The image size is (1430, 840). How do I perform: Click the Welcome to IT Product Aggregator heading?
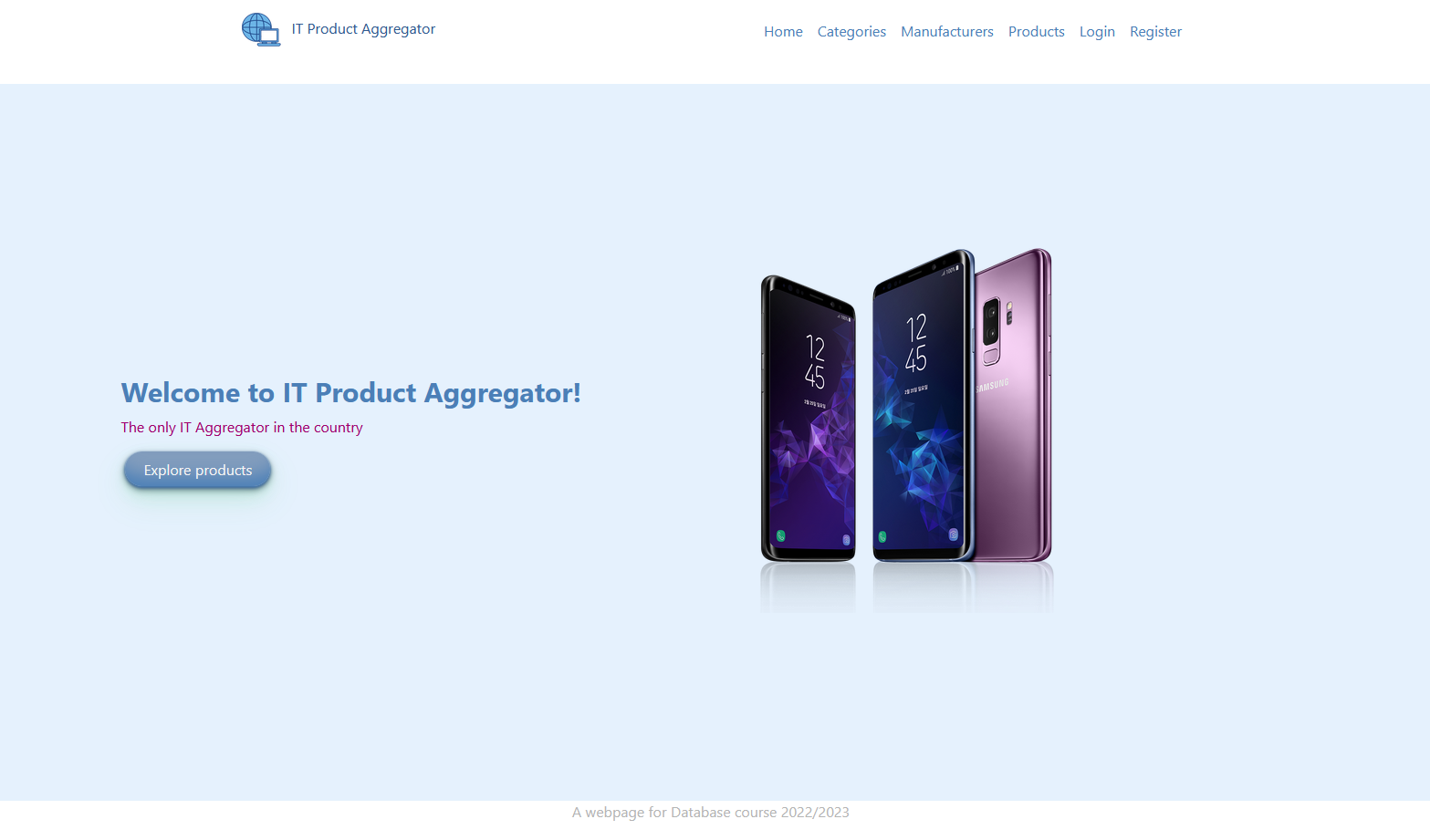(351, 393)
